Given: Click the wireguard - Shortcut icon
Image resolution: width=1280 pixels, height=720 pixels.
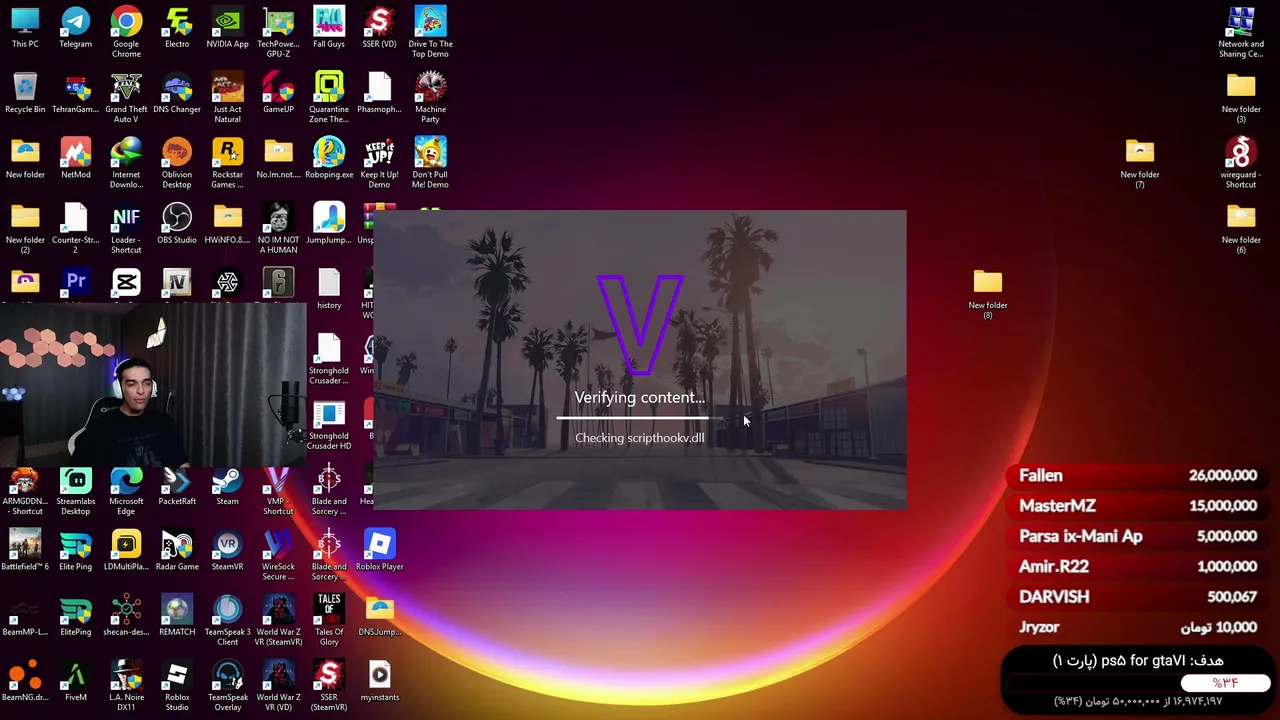Looking at the screenshot, I should (1241, 163).
